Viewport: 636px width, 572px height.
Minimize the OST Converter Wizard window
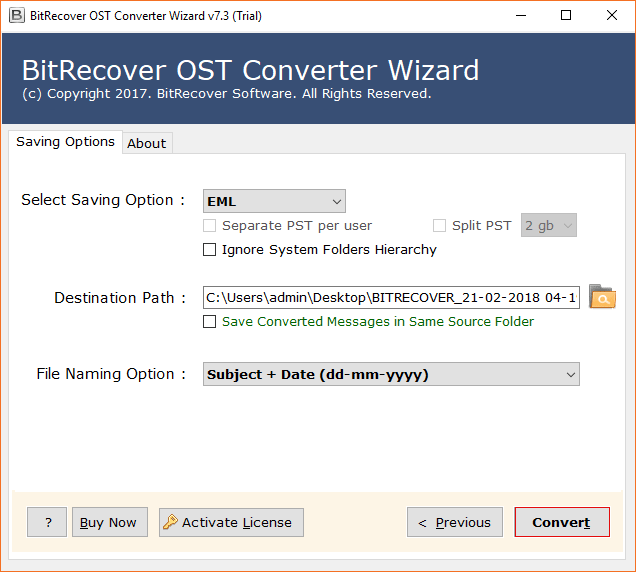coord(521,15)
